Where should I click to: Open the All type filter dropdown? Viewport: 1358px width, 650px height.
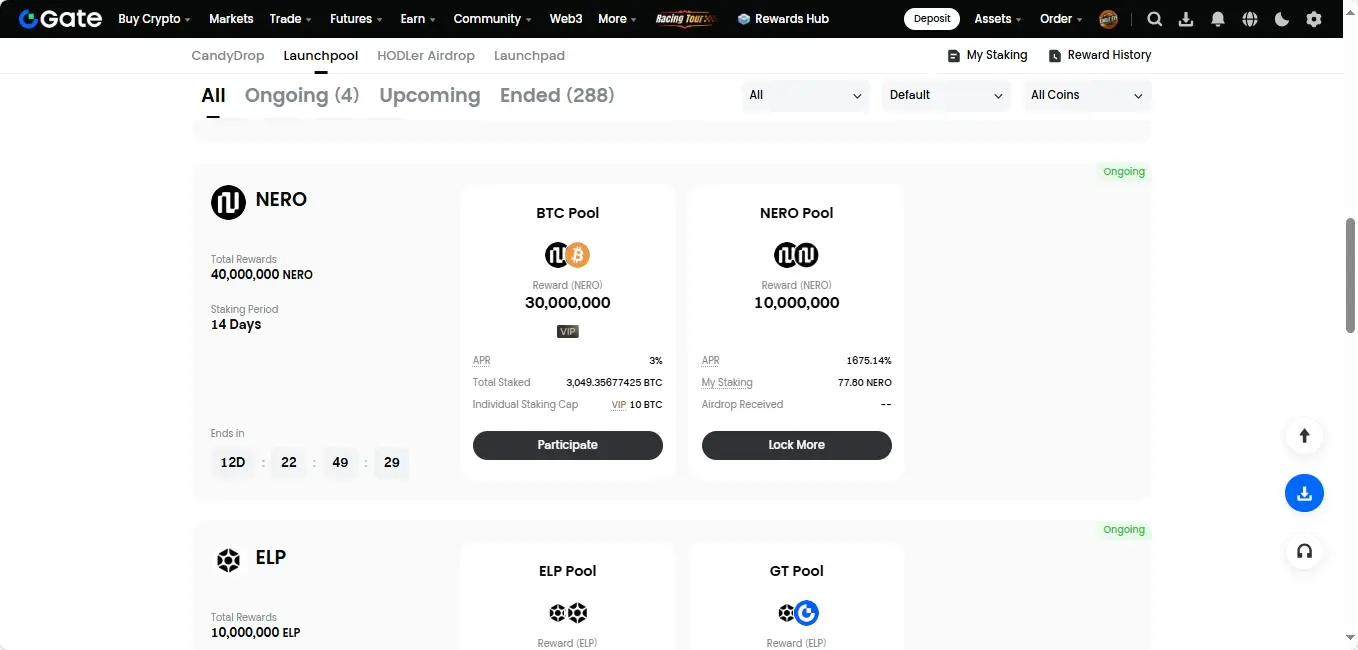806,95
